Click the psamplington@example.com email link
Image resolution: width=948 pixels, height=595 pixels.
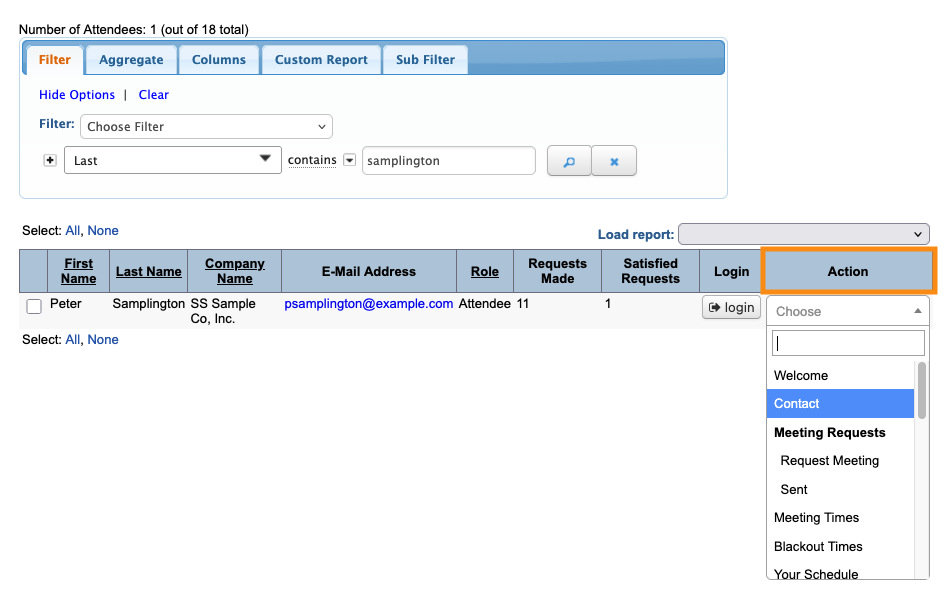click(369, 303)
